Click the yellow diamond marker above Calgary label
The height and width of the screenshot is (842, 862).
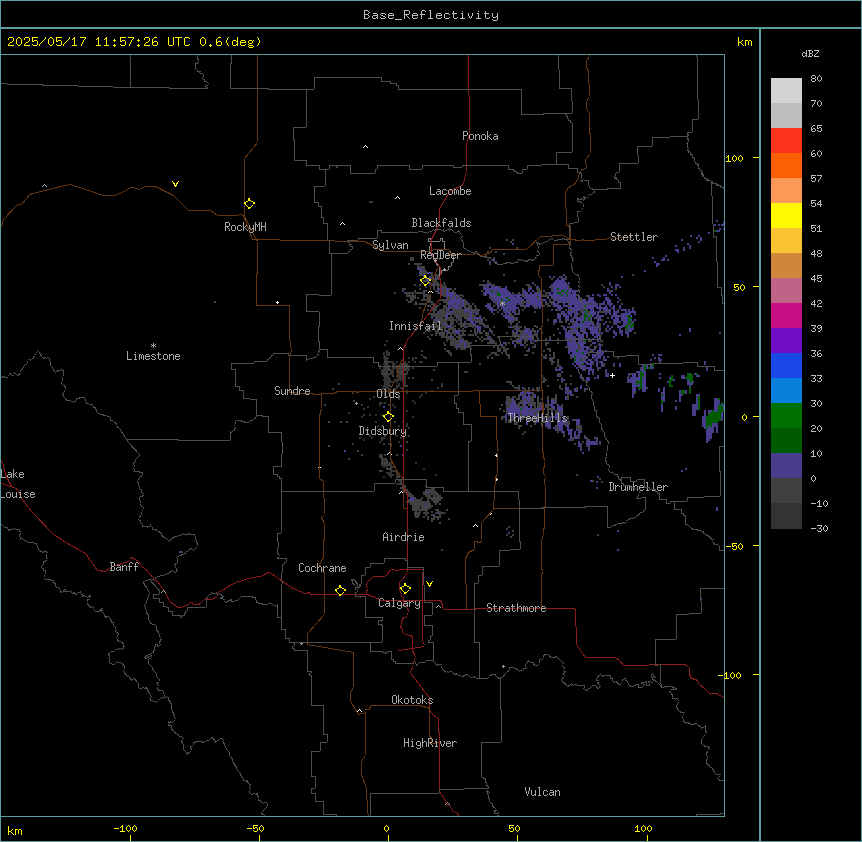pos(405,589)
